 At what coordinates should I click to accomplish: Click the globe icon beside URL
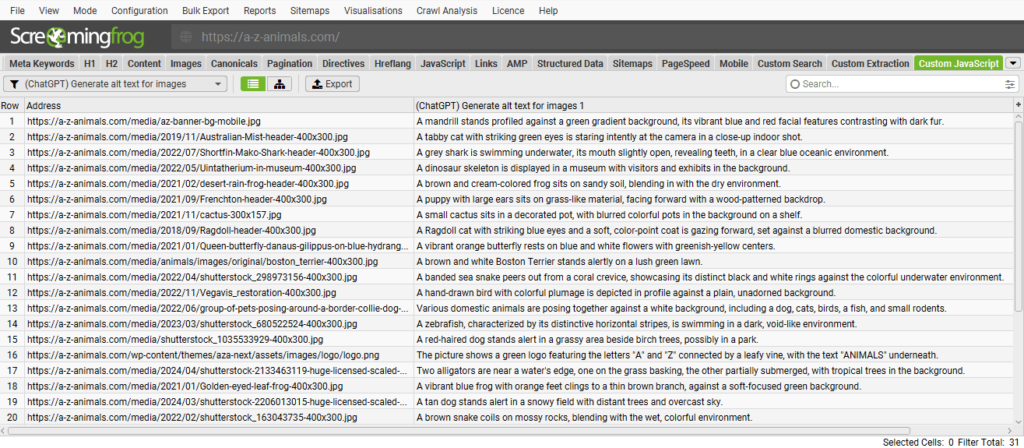pyautogui.click(x=184, y=37)
